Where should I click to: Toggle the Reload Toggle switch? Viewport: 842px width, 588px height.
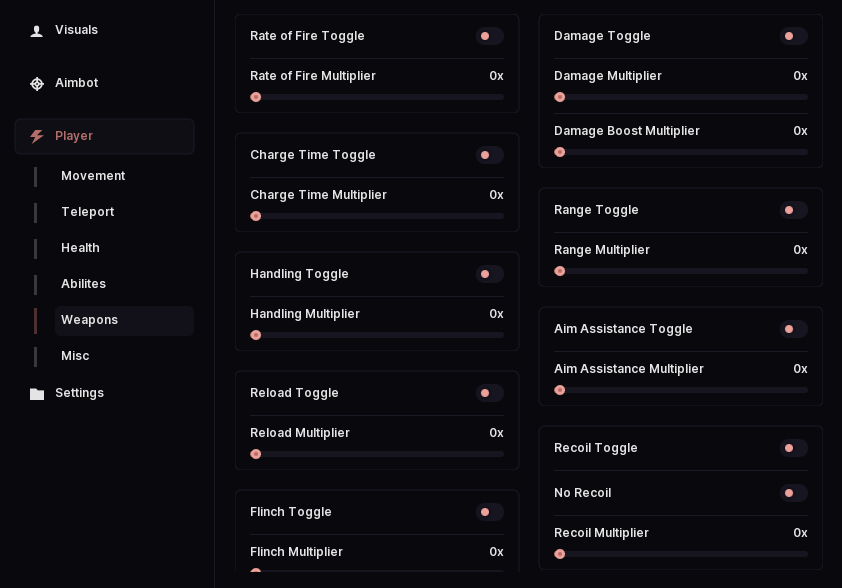pos(490,393)
